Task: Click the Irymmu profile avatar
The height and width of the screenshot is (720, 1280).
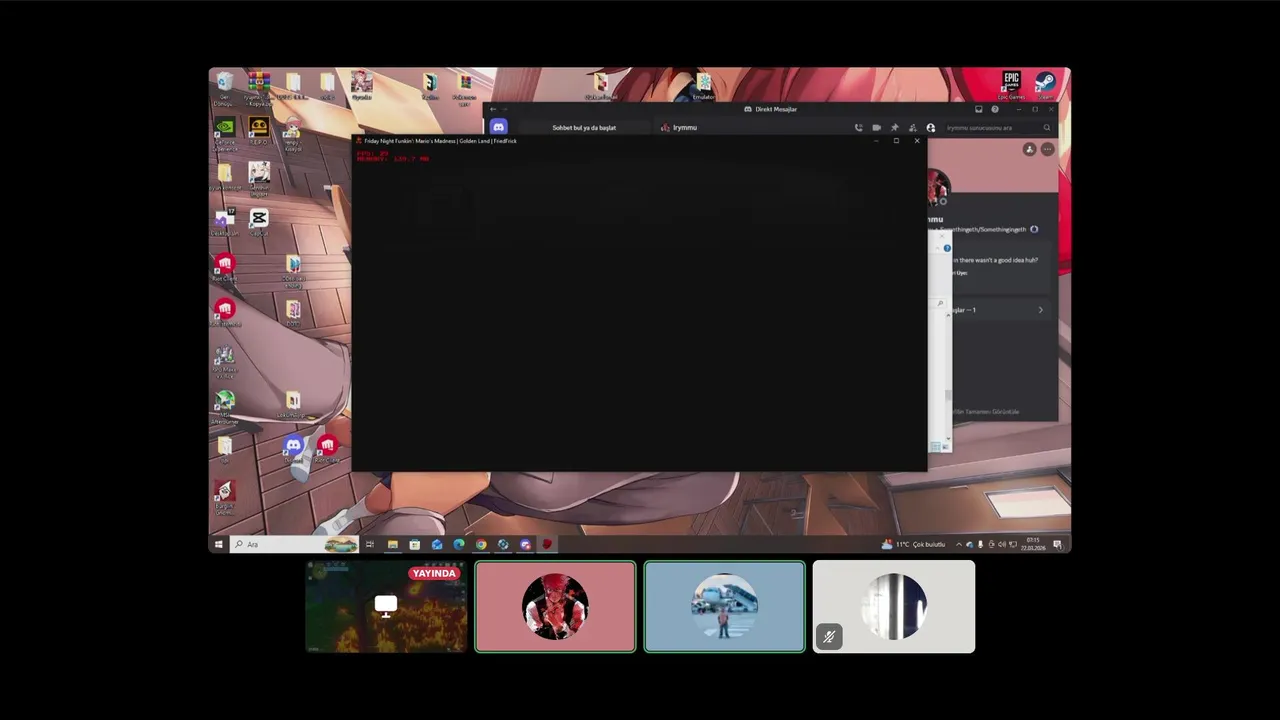Action: [x=938, y=187]
